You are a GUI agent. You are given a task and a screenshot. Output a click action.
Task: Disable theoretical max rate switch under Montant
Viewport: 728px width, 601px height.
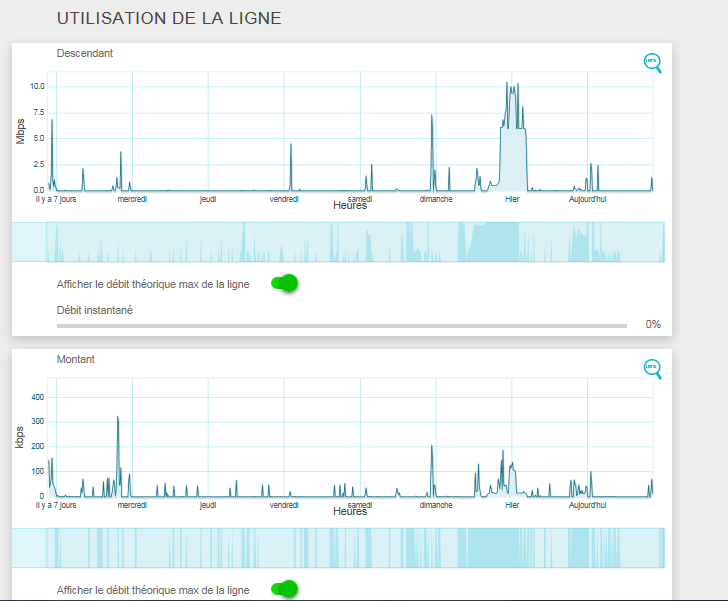[285, 589]
